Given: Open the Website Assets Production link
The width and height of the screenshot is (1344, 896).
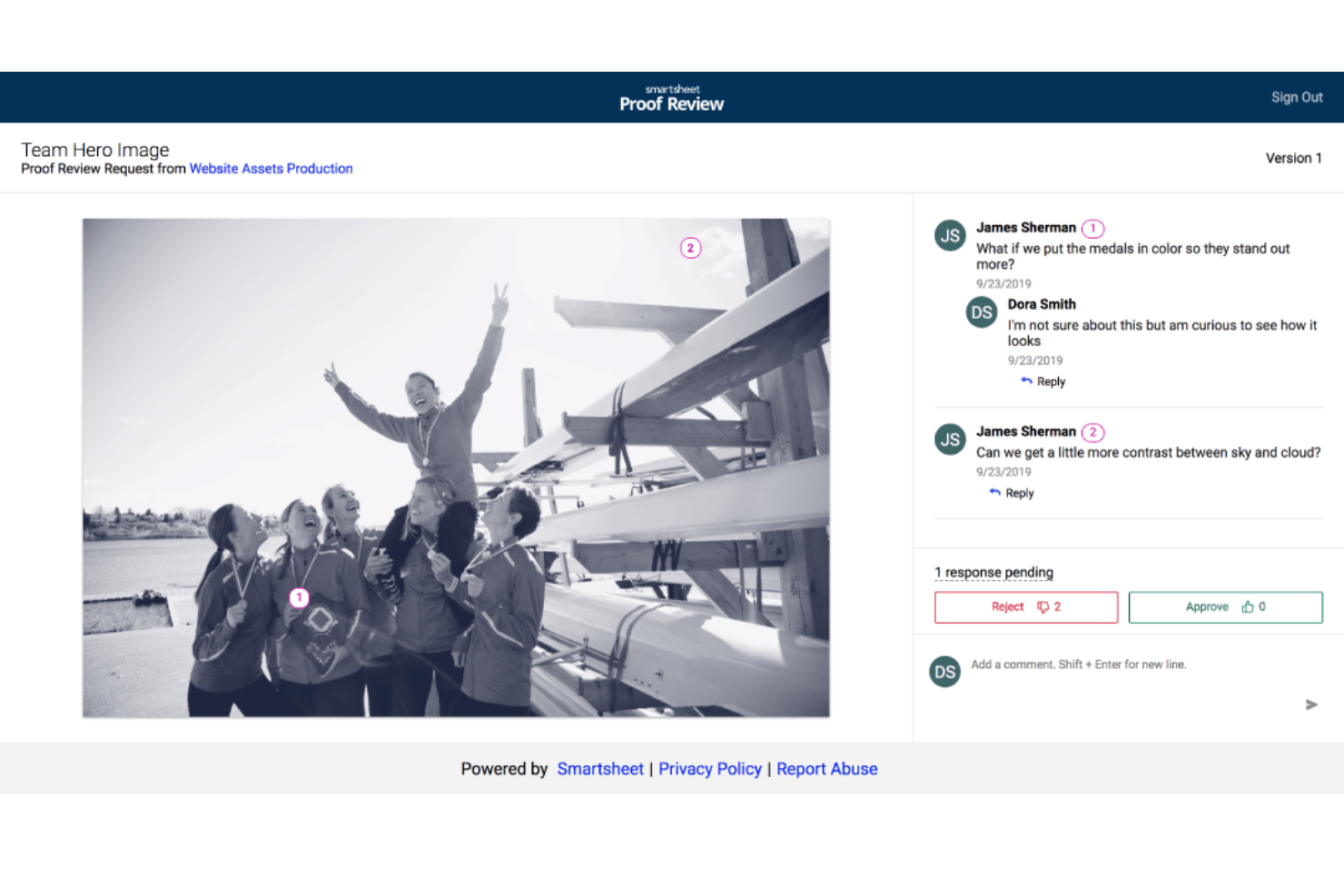Looking at the screenshot, I should coord(271,169).
